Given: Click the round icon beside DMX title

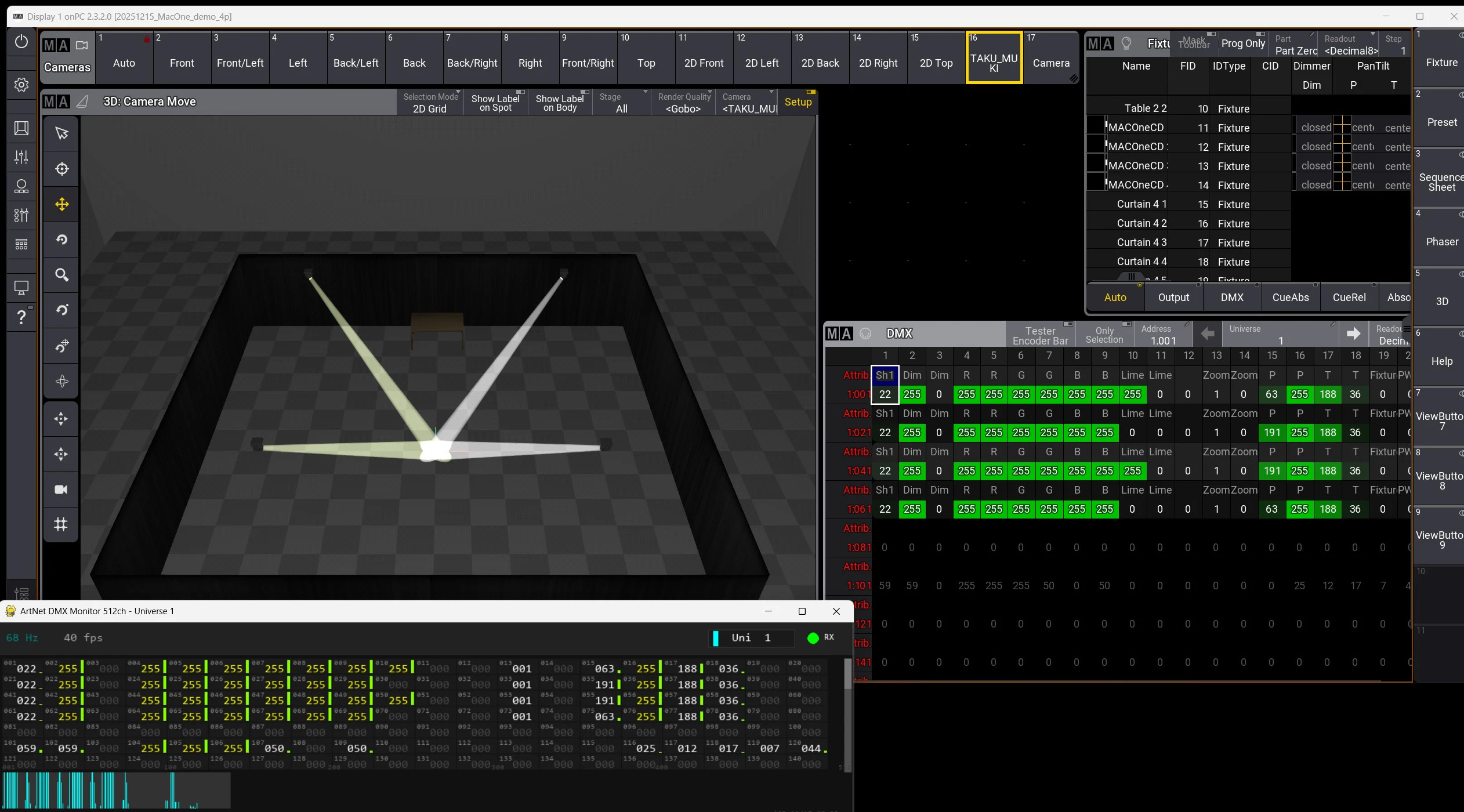Looking at the screenshot, I should pos(865,333).
